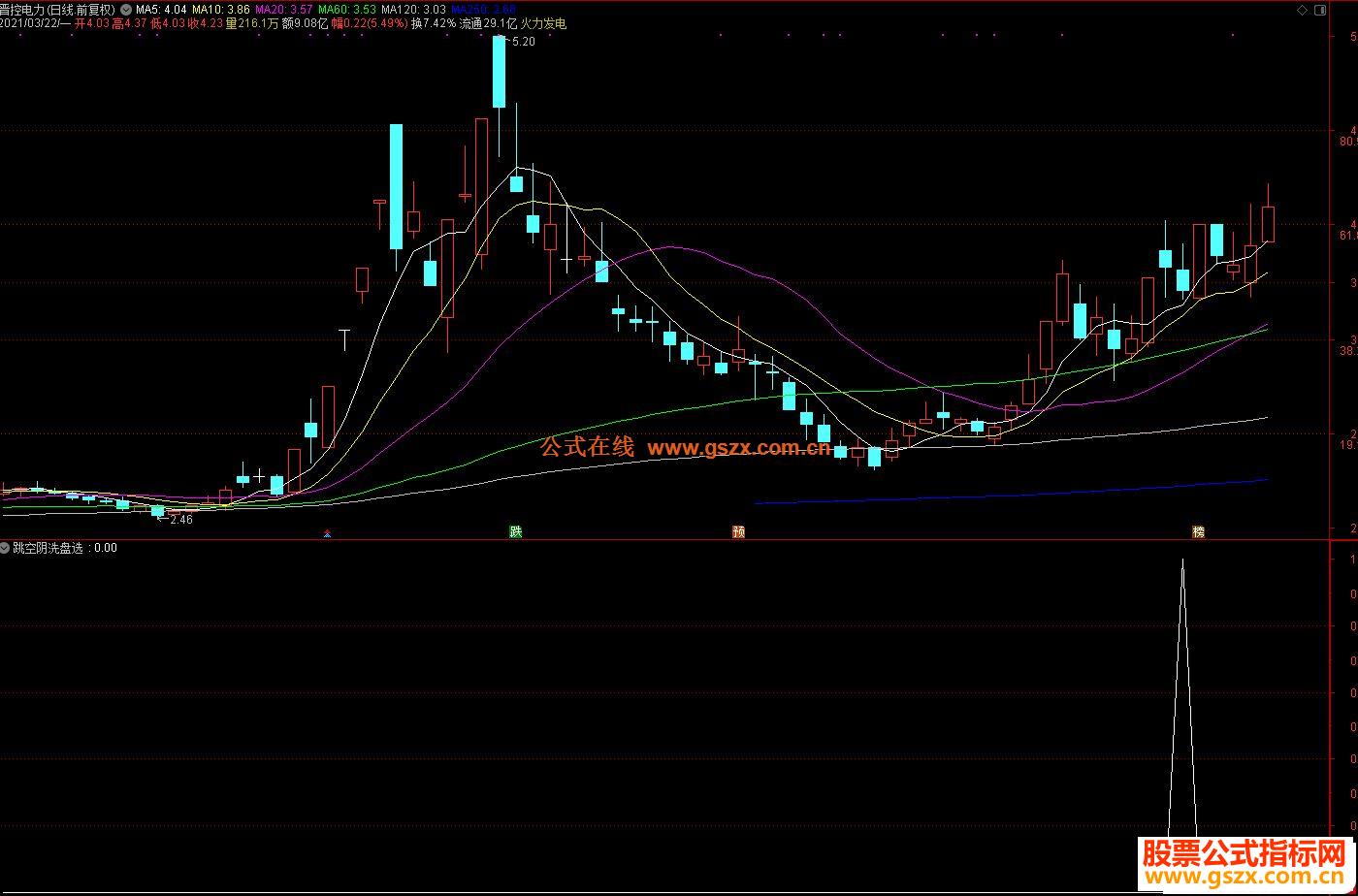Select the MA20: 3.57 label
The width and height of the screenshot is (1358, 896).
[x=283, y=9]
